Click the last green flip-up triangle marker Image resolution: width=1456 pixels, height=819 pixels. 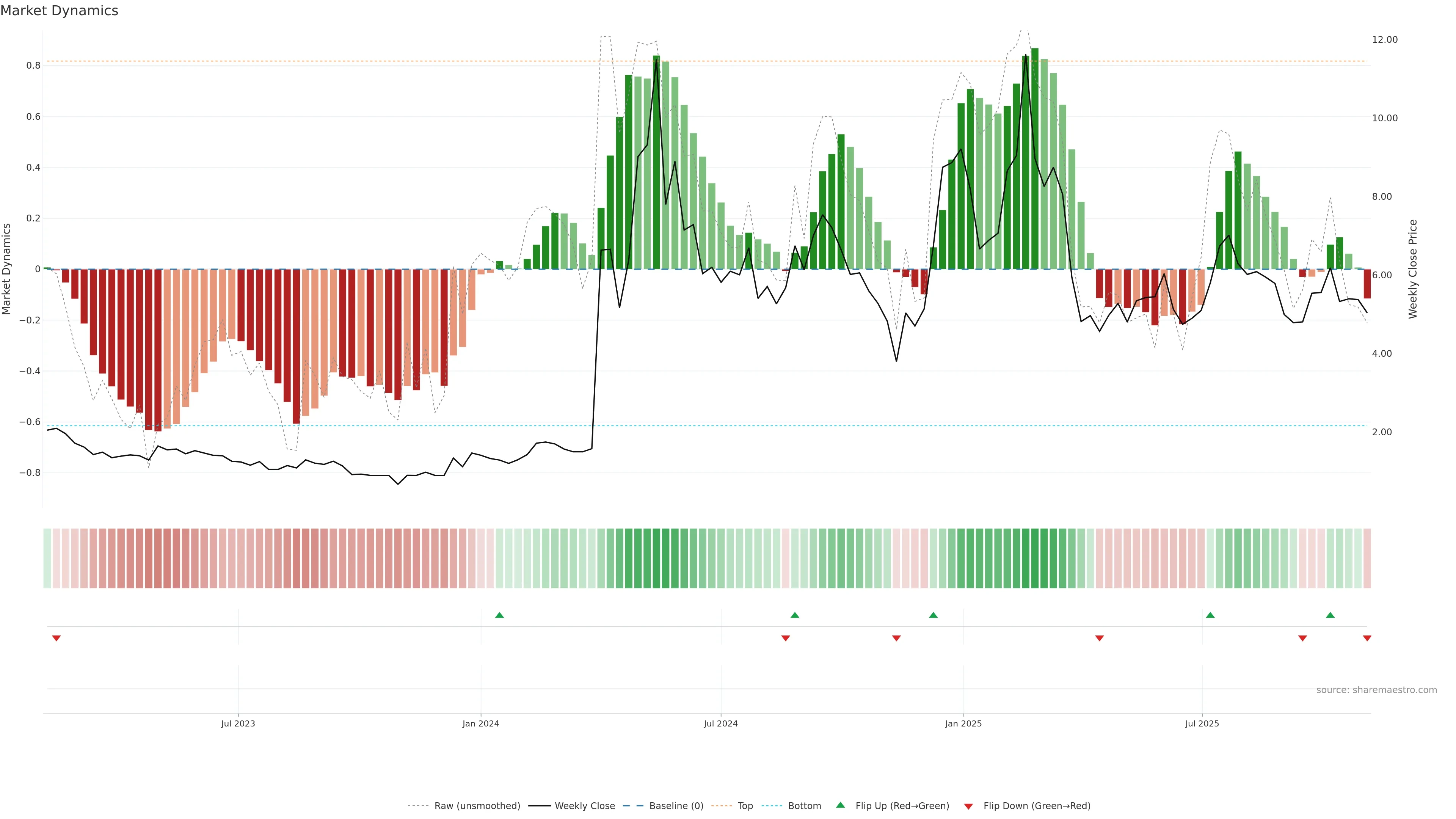pyautogui.click(x=1330, y=615)
